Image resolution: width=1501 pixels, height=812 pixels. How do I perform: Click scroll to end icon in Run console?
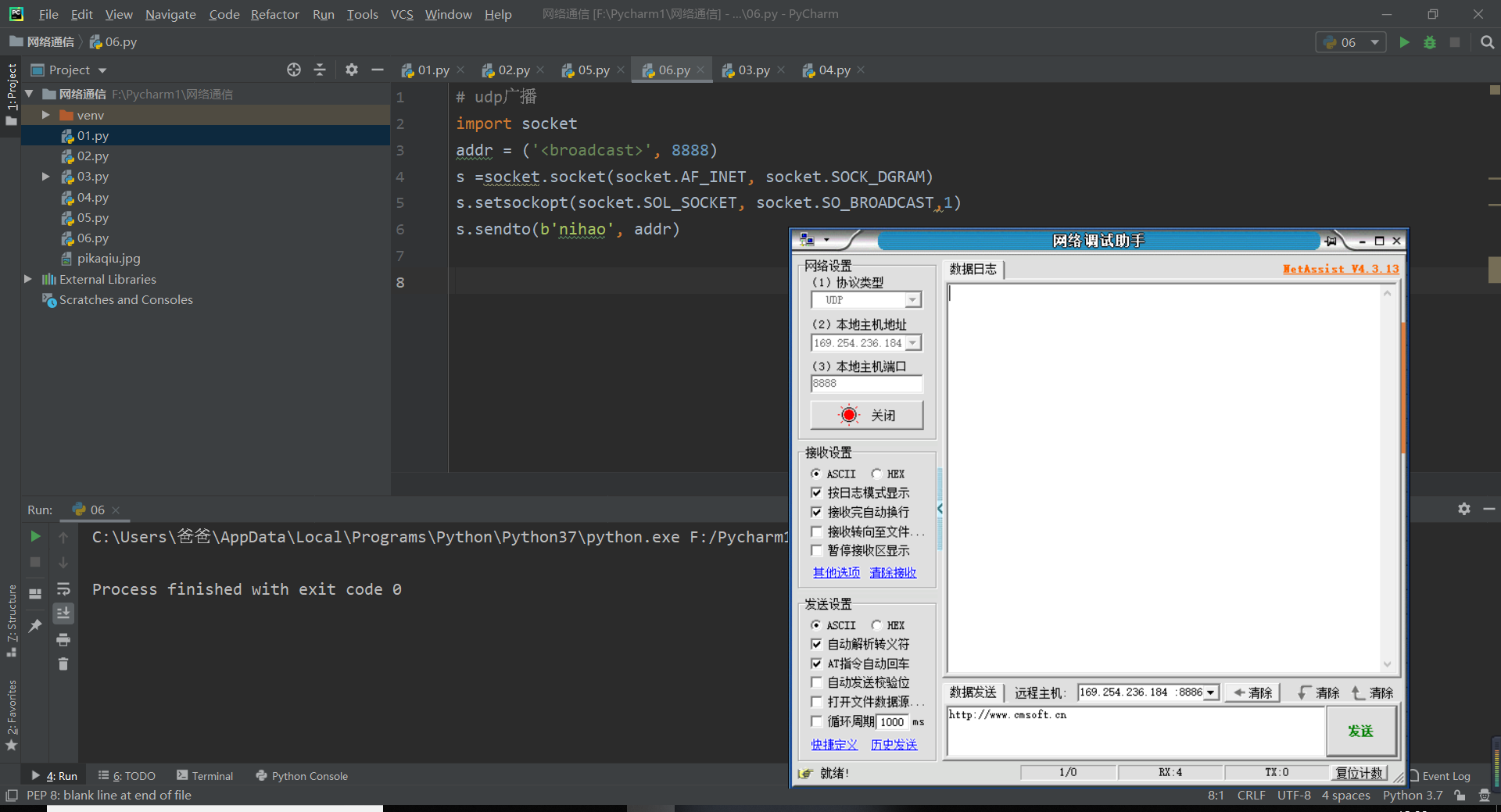[63, 613]
